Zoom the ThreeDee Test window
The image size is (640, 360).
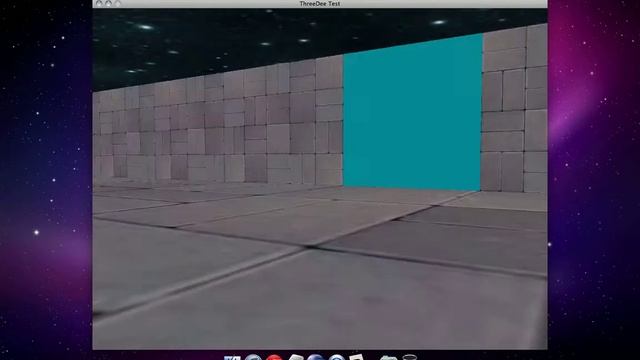[x=118, y=3]
